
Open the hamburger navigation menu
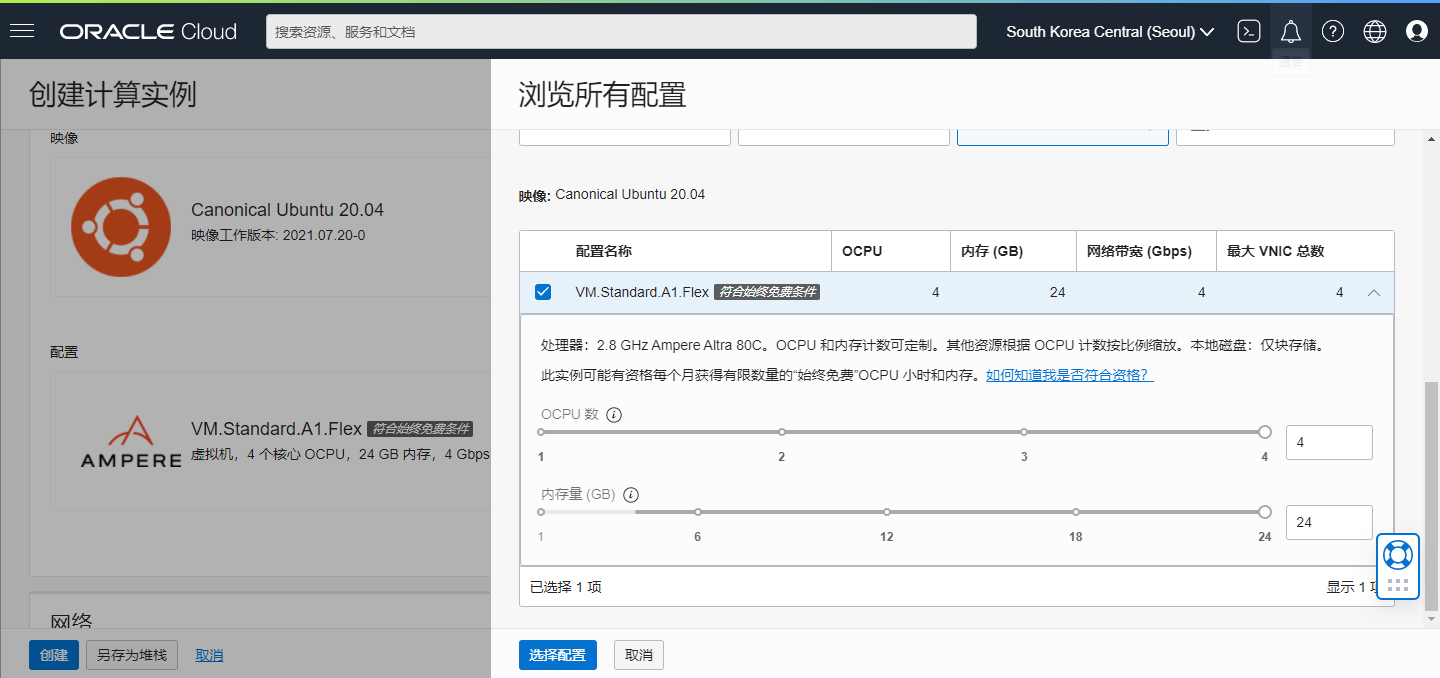tap(22, 31)
